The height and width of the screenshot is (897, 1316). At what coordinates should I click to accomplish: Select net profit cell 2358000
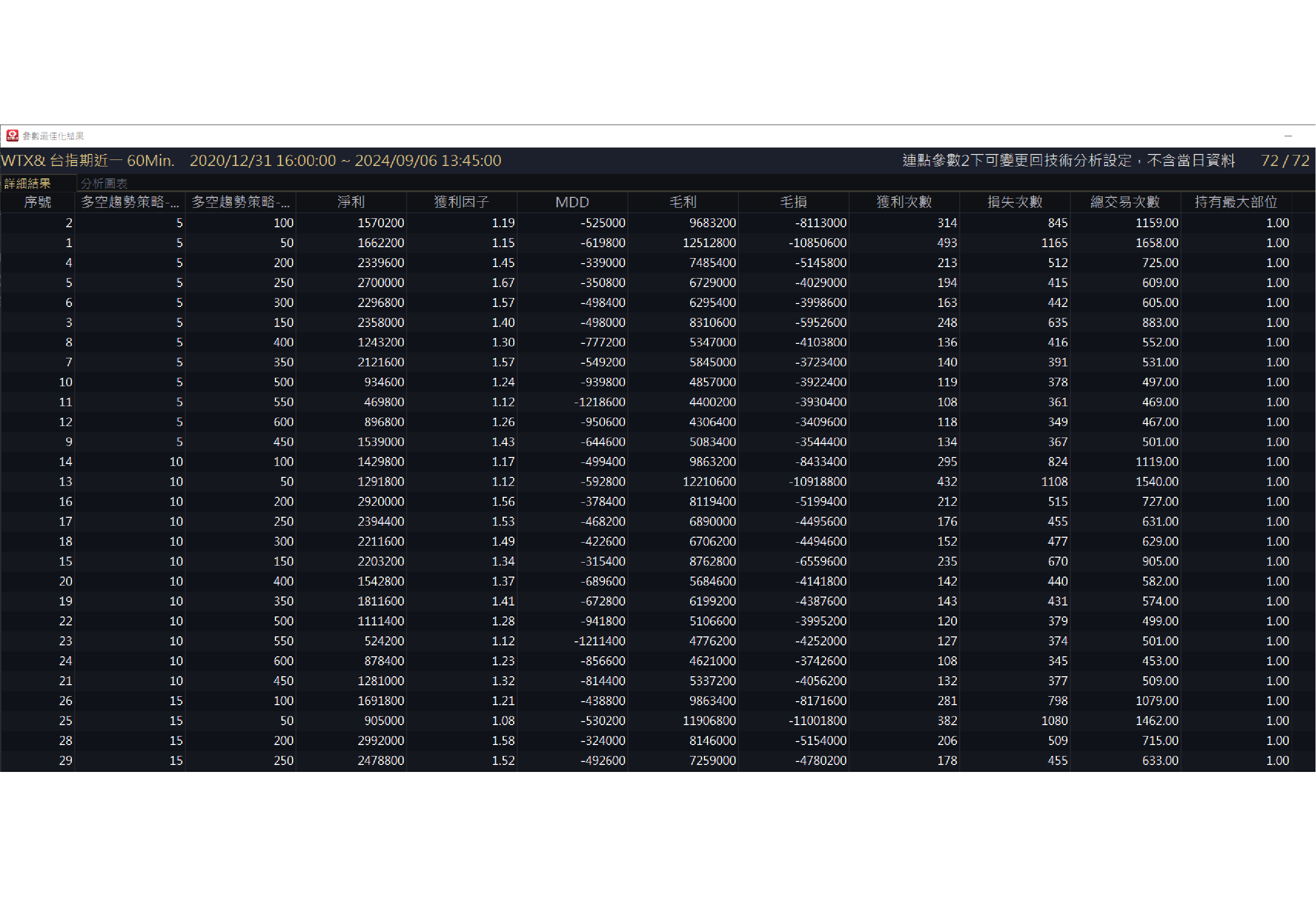tap(381, 322)
